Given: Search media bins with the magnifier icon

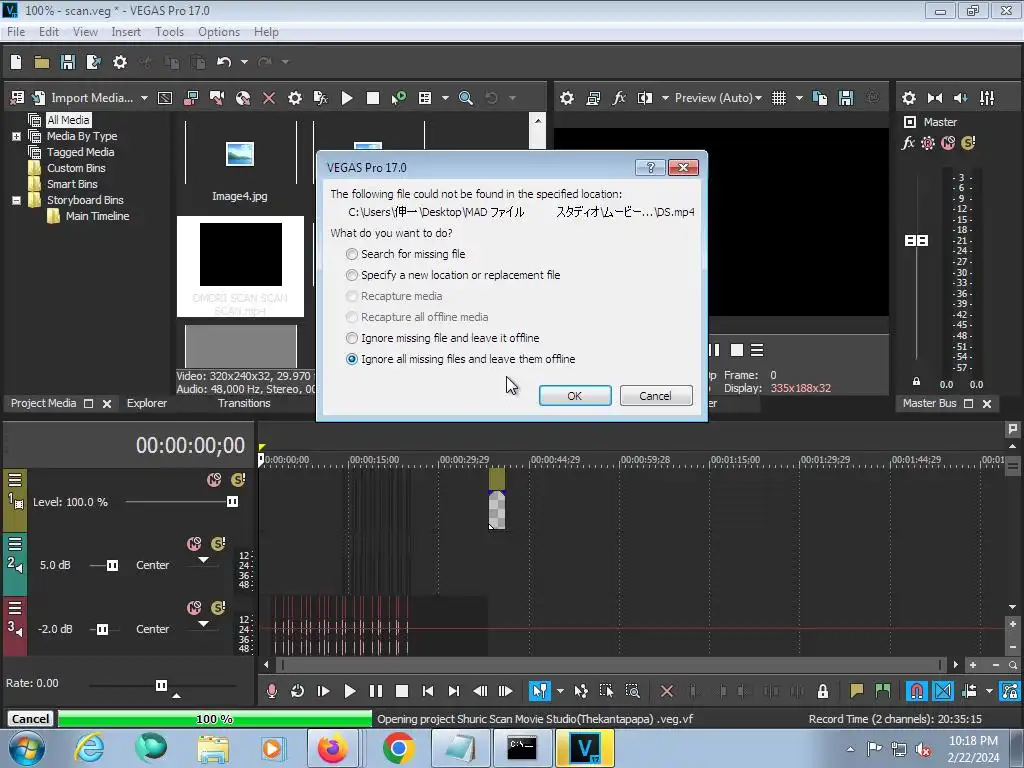Looking at the screenshot, I should point(466,98).
